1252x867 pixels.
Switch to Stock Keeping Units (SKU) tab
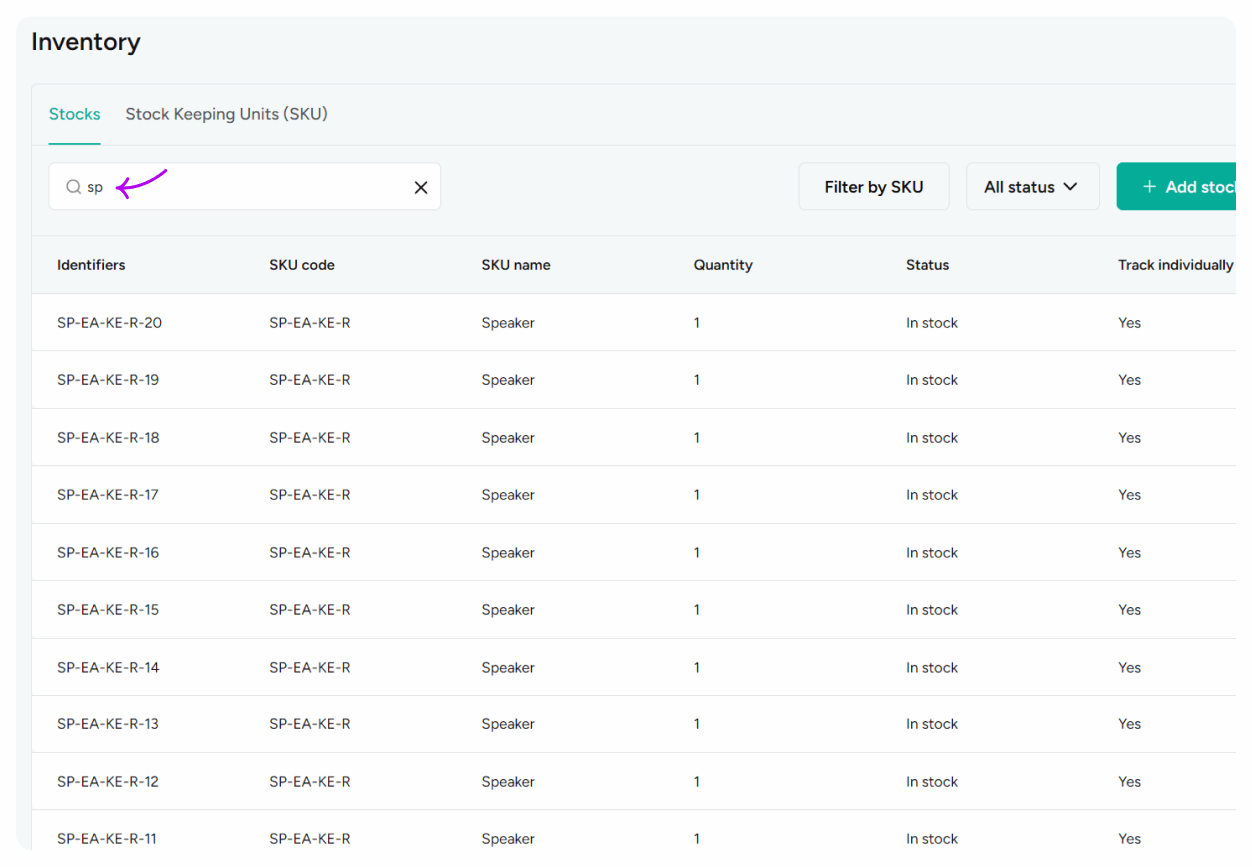226,113
